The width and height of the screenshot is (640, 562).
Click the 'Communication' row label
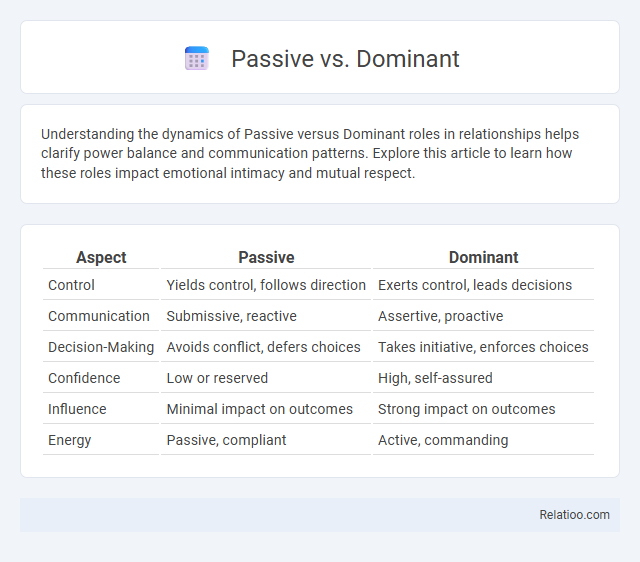tap(99, 316)
